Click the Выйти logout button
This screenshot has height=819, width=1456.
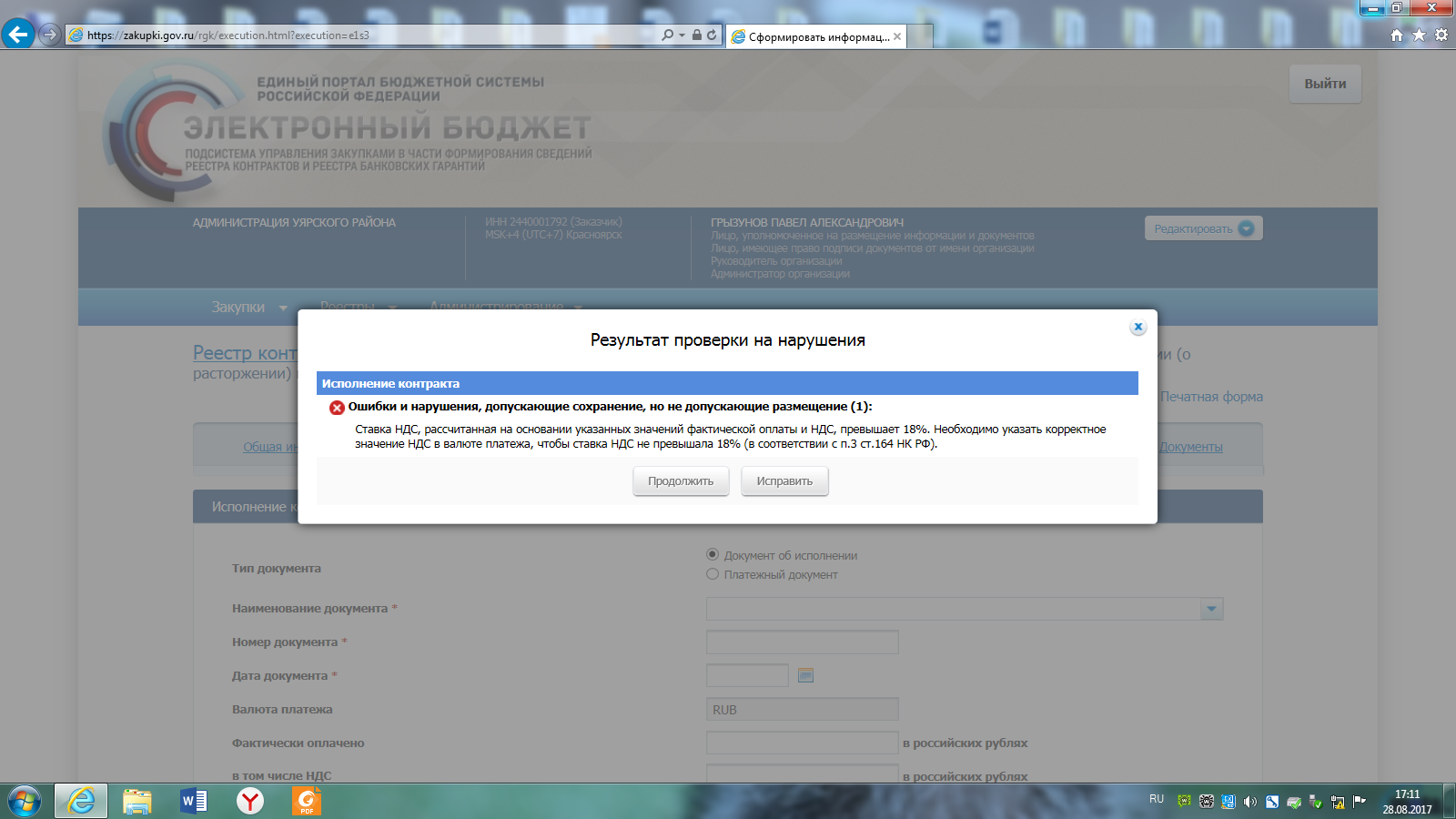point(1325,84)
